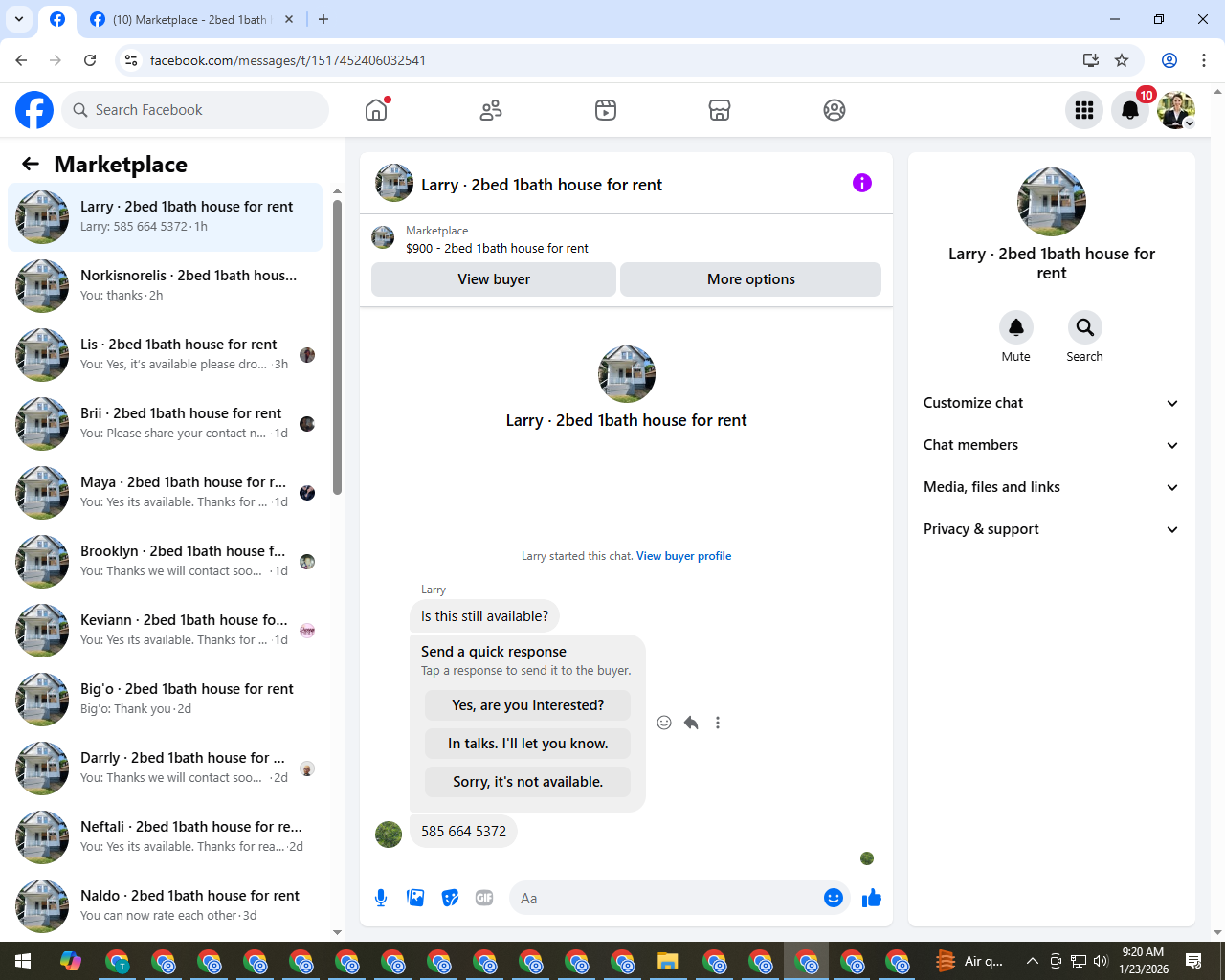Open Chrome tab search dropdown arrow
Screen dimensions: 1225x980
point(19,19)
